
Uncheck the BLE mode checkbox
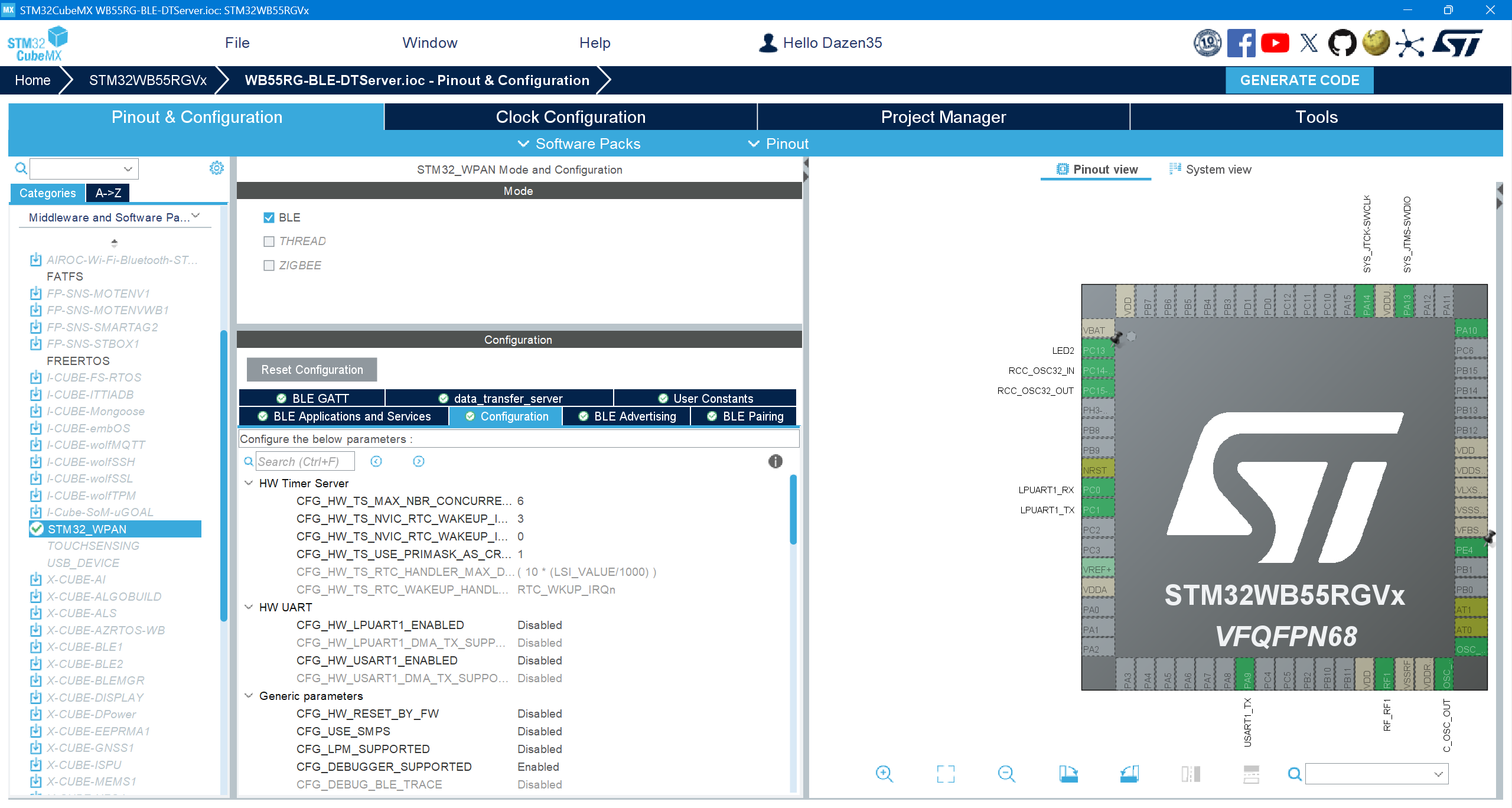pos(269,217)
